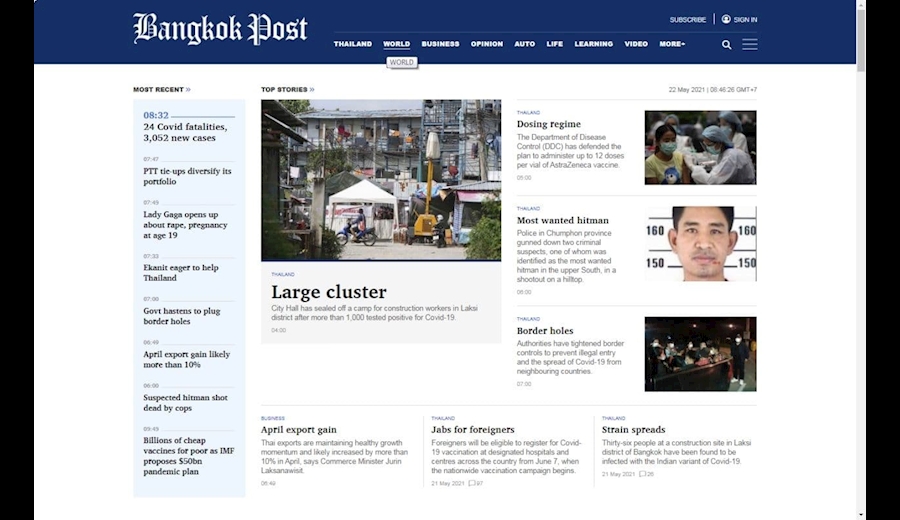Select the Business navigation tab
900x520 pixels.
[440, 44]
